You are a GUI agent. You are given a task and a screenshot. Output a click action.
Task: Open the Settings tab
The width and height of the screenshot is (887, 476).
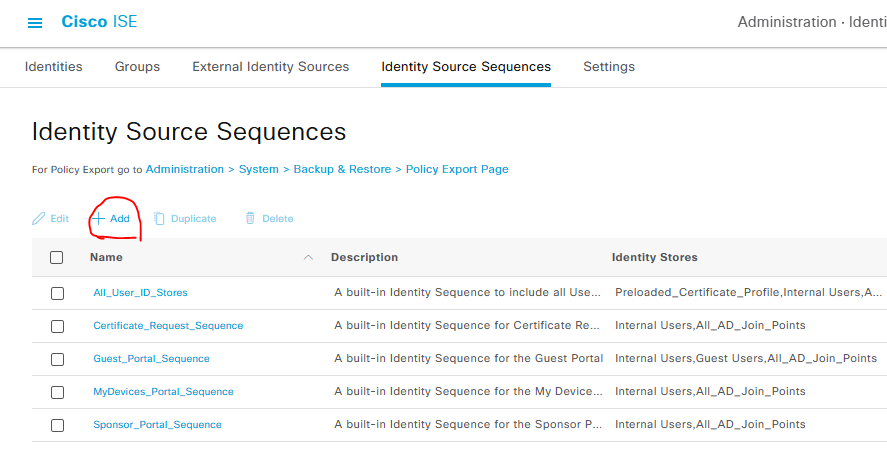pyautogui.click(x=609, y=67)
